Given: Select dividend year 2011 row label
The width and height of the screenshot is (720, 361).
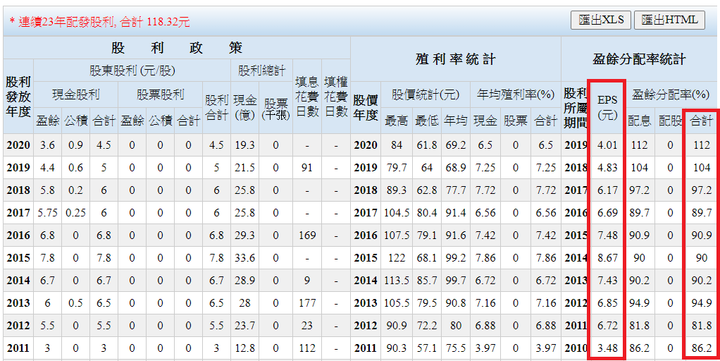Looking at the screenshot, I should click(x=18, y=348).
